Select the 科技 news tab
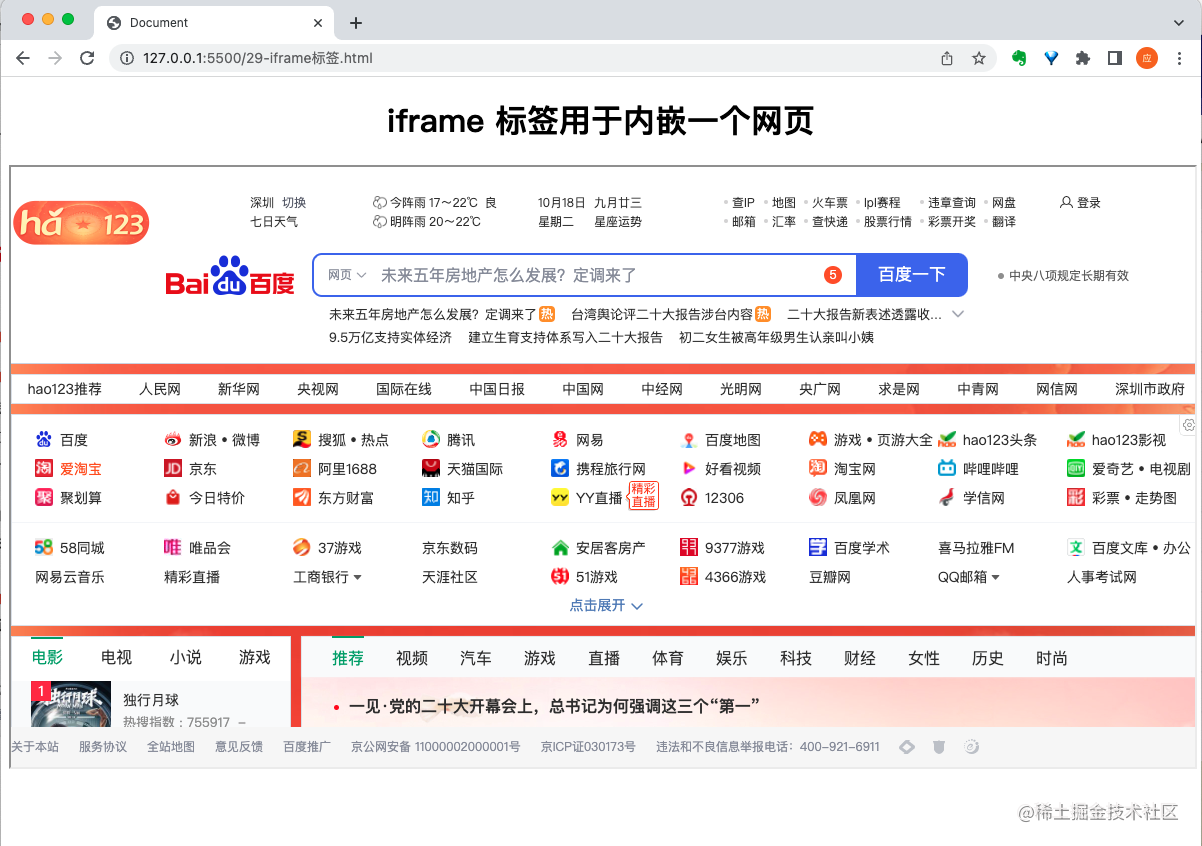The width and height of the screenshot is (1202, 846). [x=796, y=658]
